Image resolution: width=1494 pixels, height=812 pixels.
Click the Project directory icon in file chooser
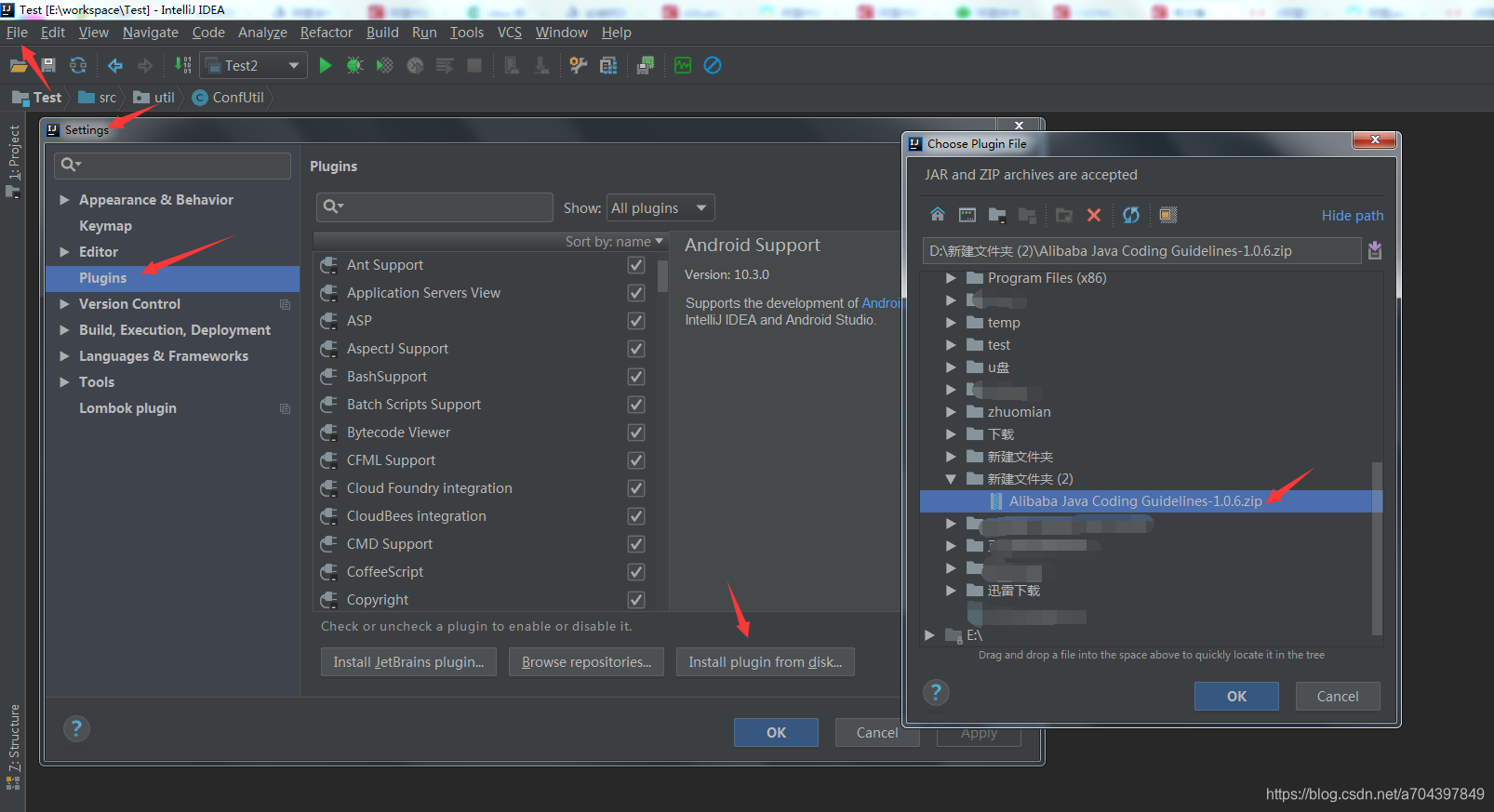tap(997, 215)
